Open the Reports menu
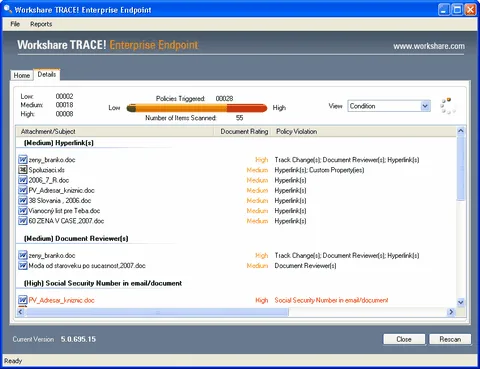Viewport: 480px width, 369px height. (x=41, y=24)
